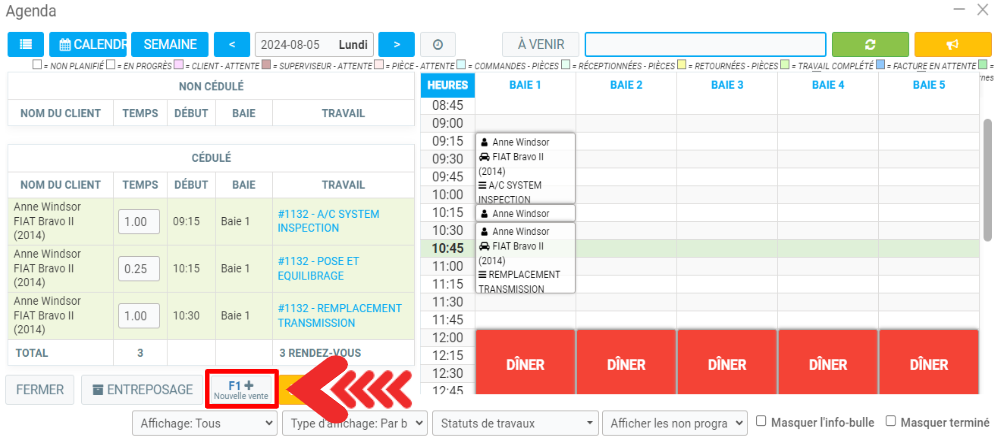Click the green refresh button

870,45
